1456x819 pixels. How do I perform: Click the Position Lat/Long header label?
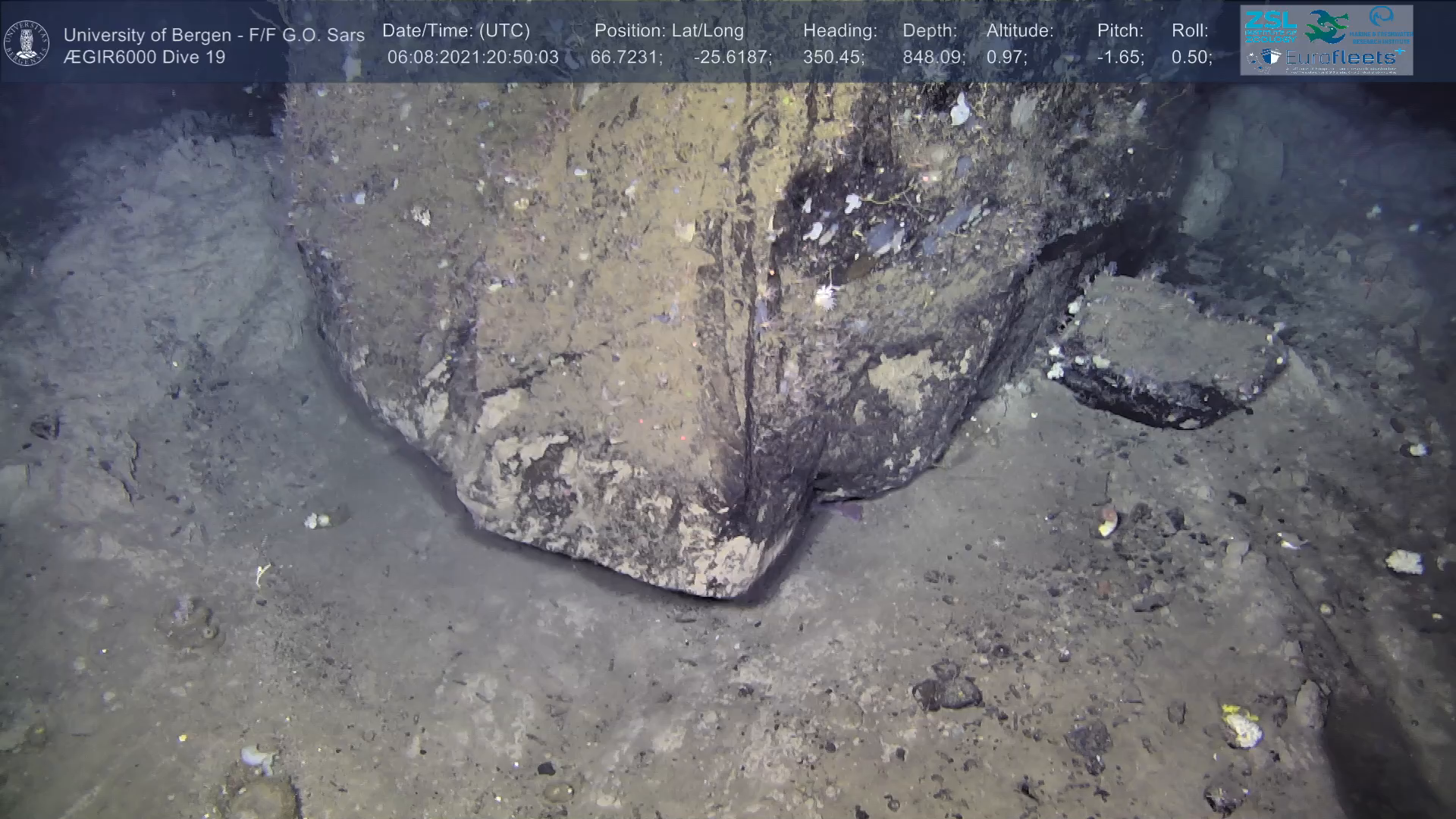pyautogui.click(x=669, y=31)
